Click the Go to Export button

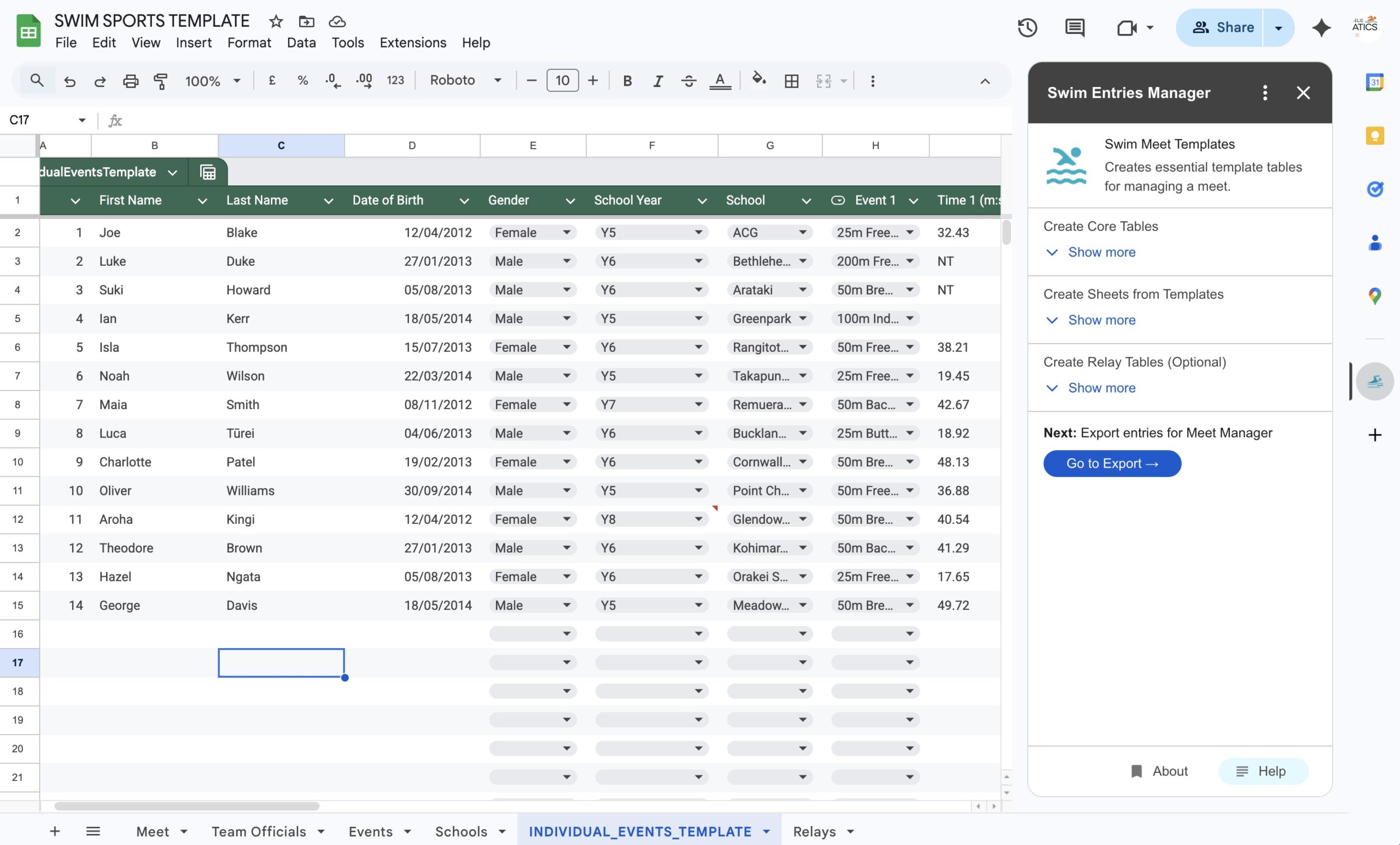coord(1111,463)
